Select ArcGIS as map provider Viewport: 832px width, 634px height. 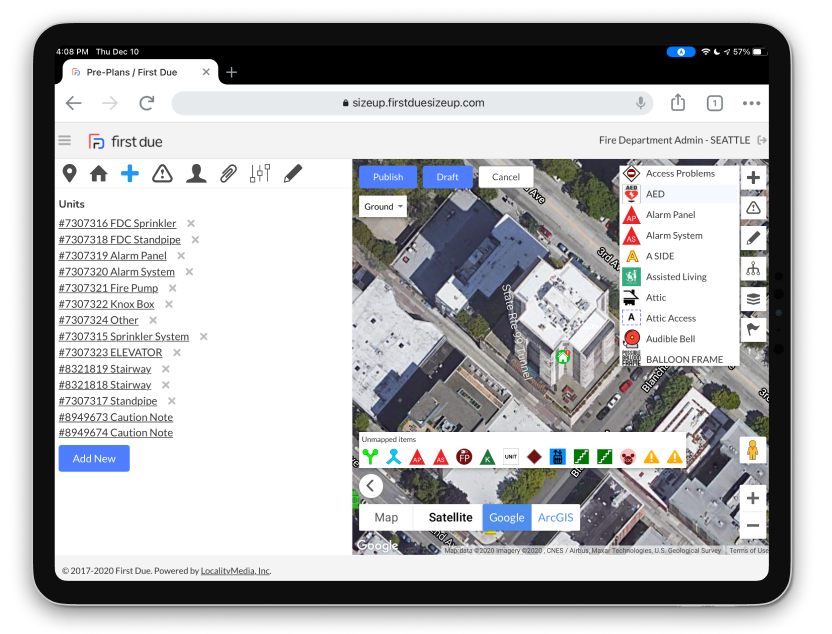click(x=556, y=517)
